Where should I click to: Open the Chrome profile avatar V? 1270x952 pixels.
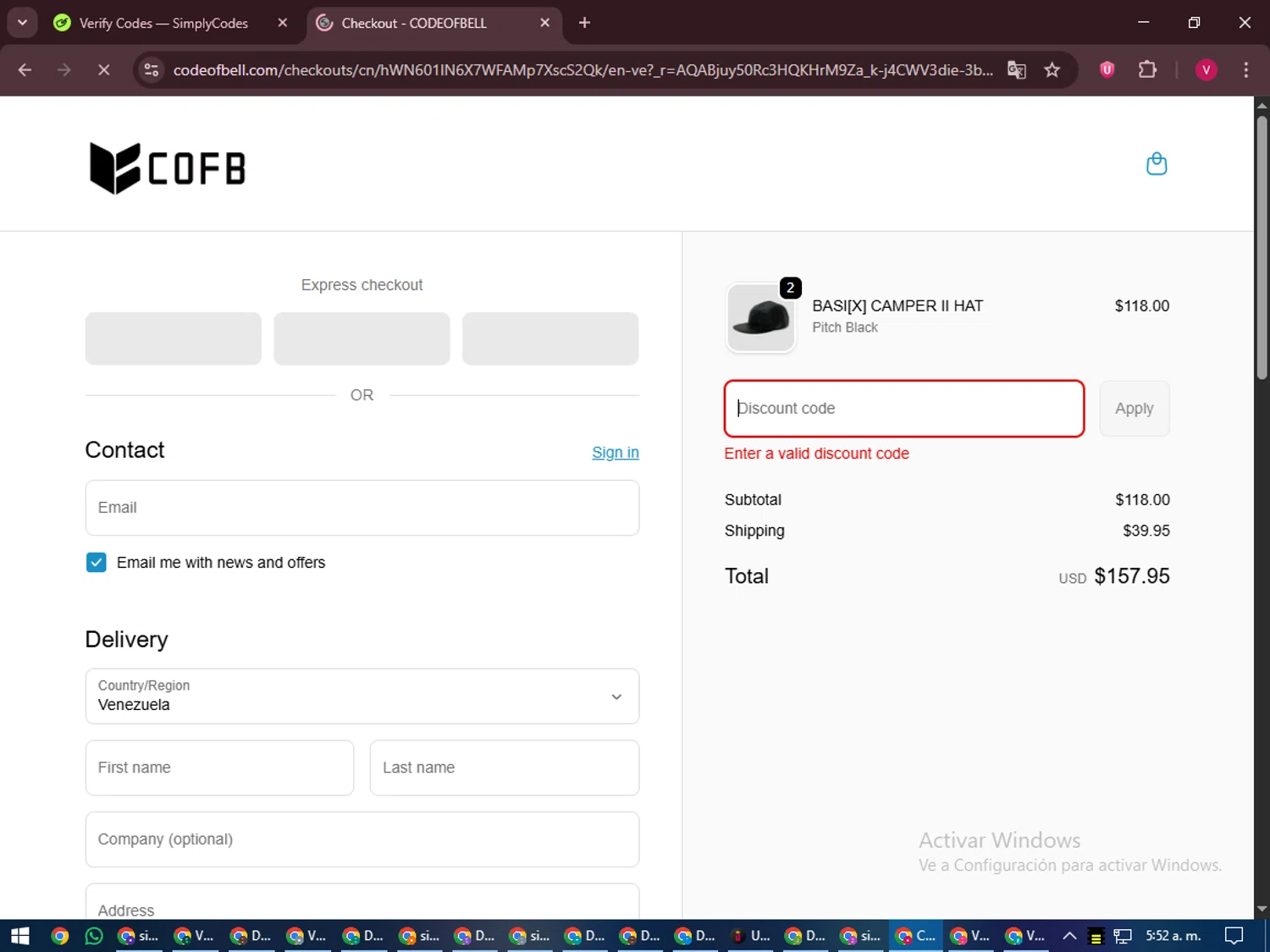[x=1206, y=69]
